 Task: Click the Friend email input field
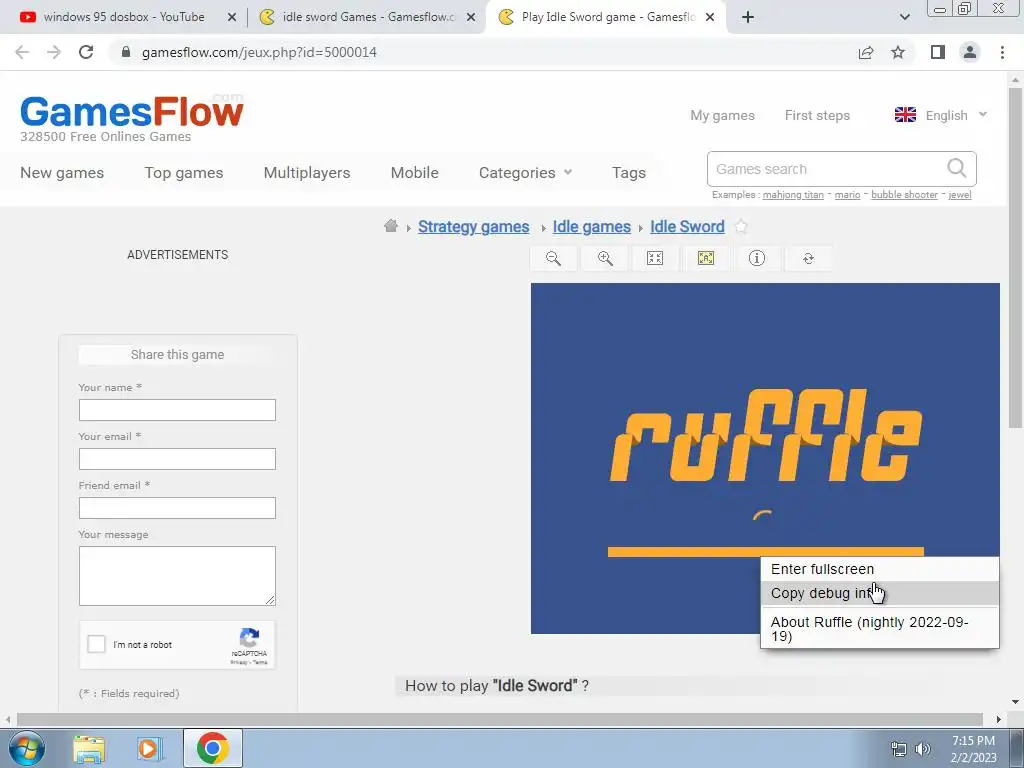(177, 508)
